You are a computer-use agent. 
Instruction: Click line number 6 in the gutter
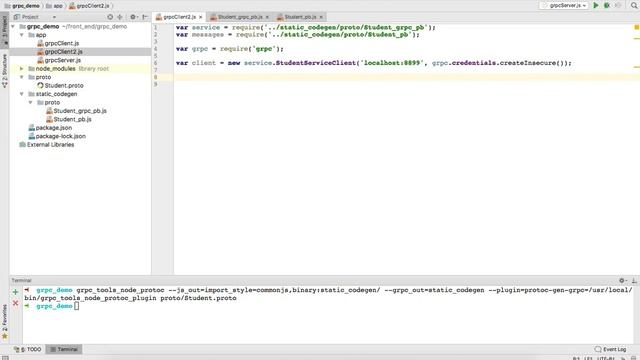[x=156, y=63]
